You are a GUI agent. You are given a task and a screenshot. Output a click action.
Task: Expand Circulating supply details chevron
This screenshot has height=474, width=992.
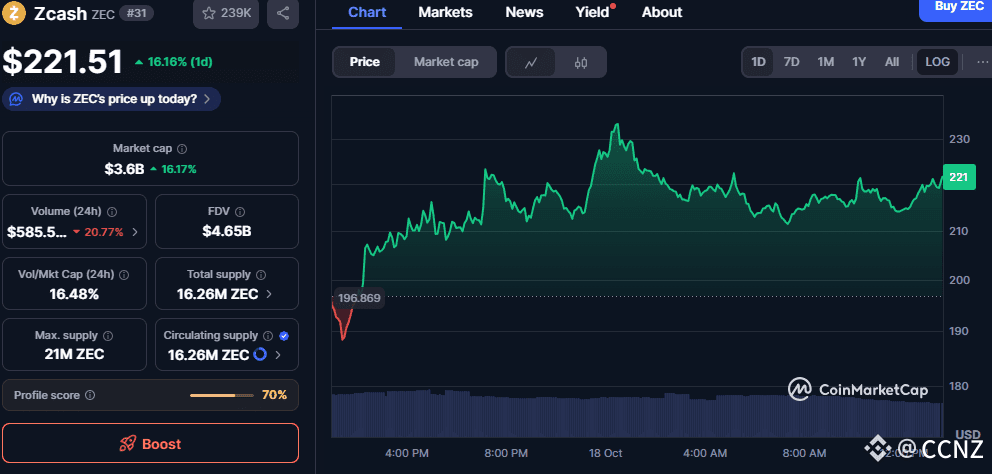[278, 355]
